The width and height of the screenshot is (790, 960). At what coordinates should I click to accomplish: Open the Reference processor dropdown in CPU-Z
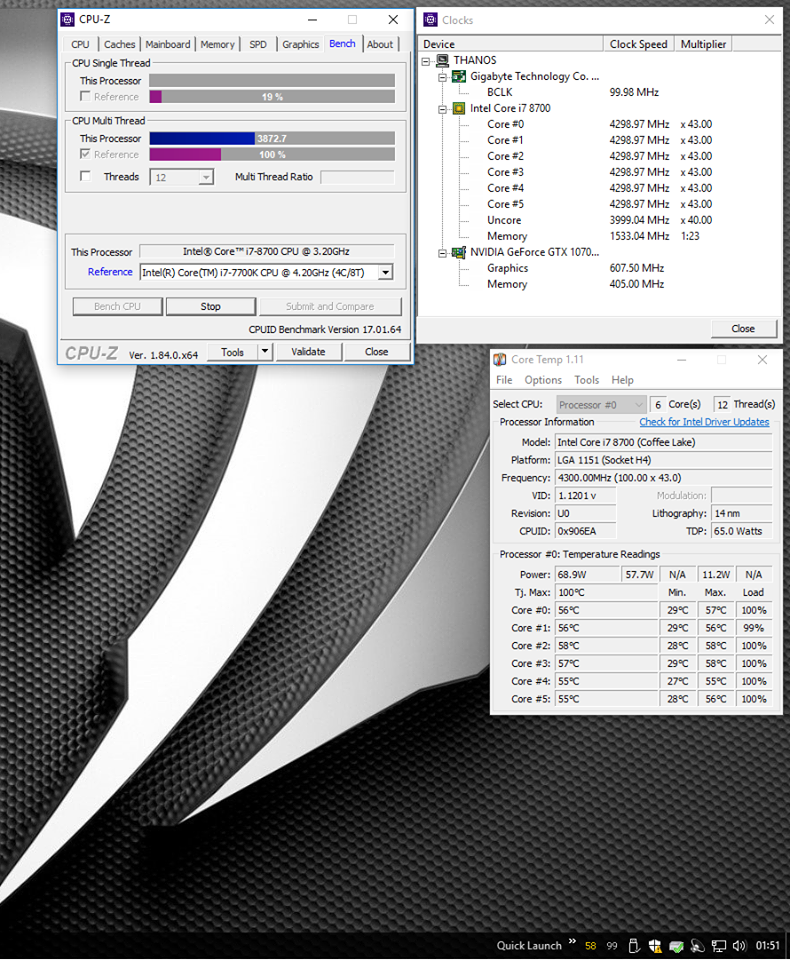click(385, 272)
